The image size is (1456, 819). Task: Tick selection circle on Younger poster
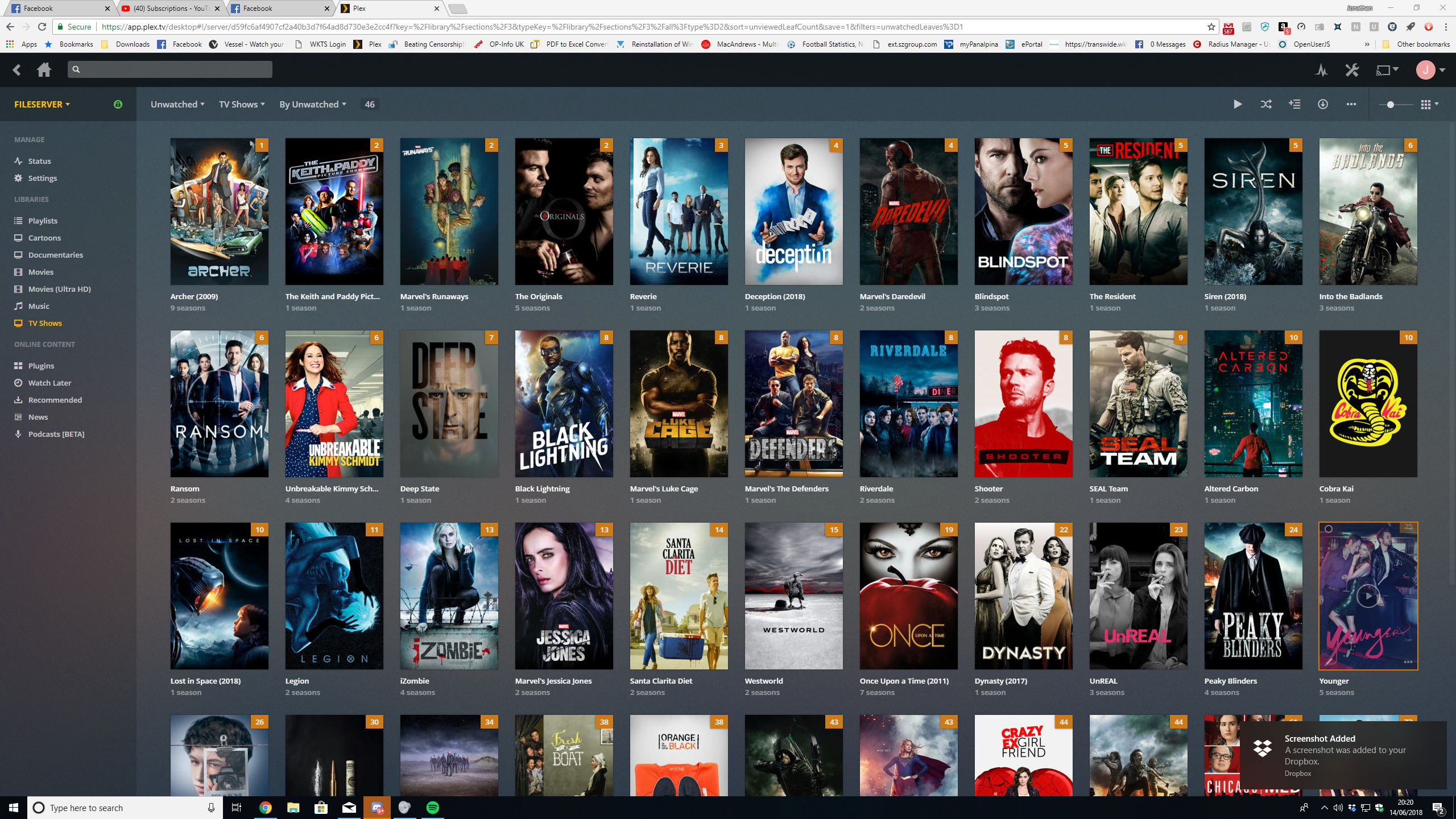[1329, 529]
